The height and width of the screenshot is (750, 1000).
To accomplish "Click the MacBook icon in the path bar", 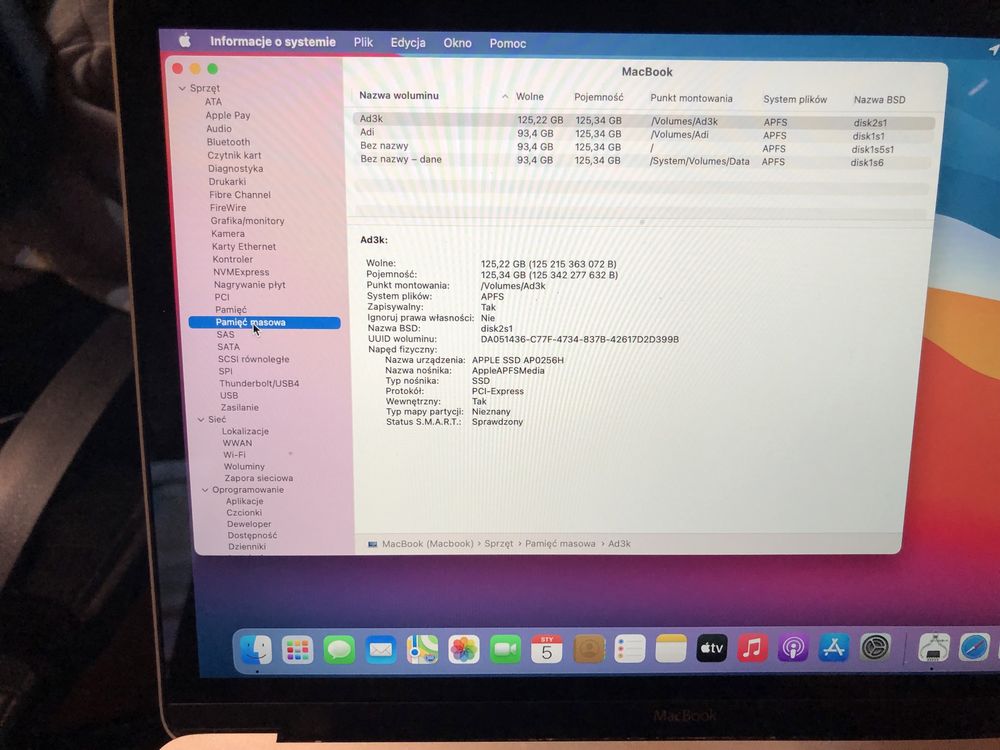I will 372,544.
